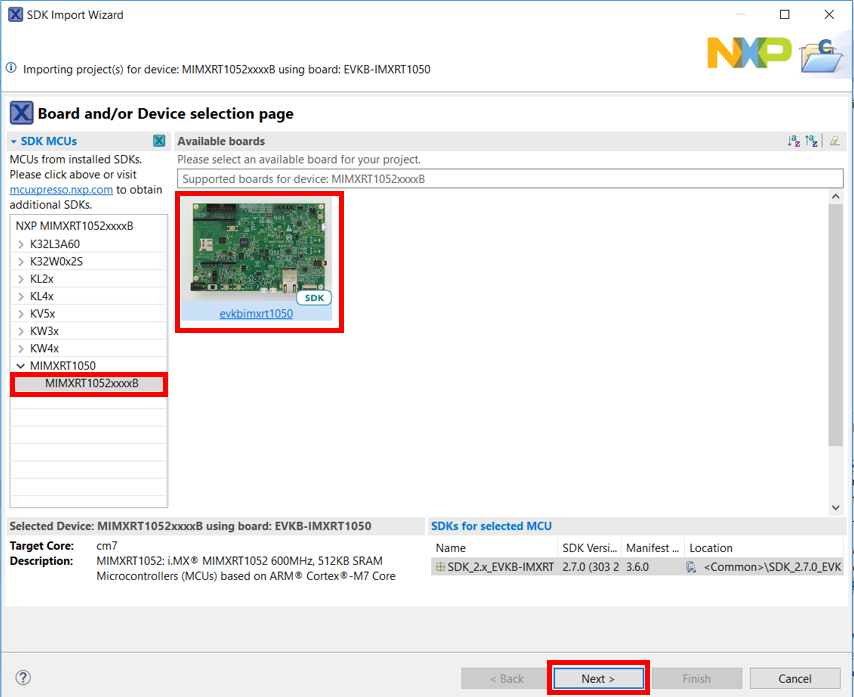Click the disabled Finish button
The height and width of the screenshot is (697, 854).
tap(697, 678)
